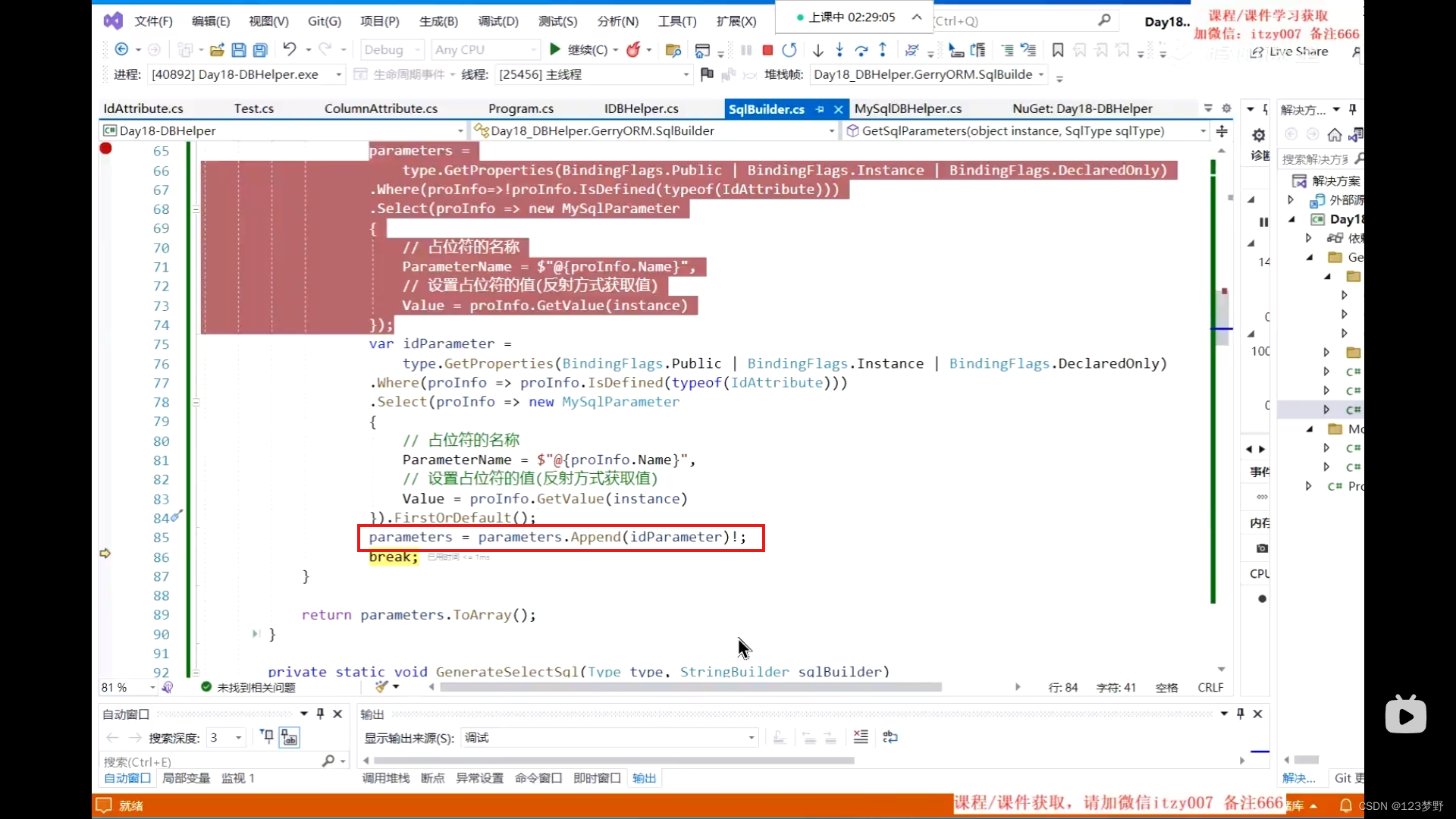Image resolution: width=1456 pixels, height=819 pixels.
Task: Click the 未找到相关问题 status text
Action: coord(256,688)
